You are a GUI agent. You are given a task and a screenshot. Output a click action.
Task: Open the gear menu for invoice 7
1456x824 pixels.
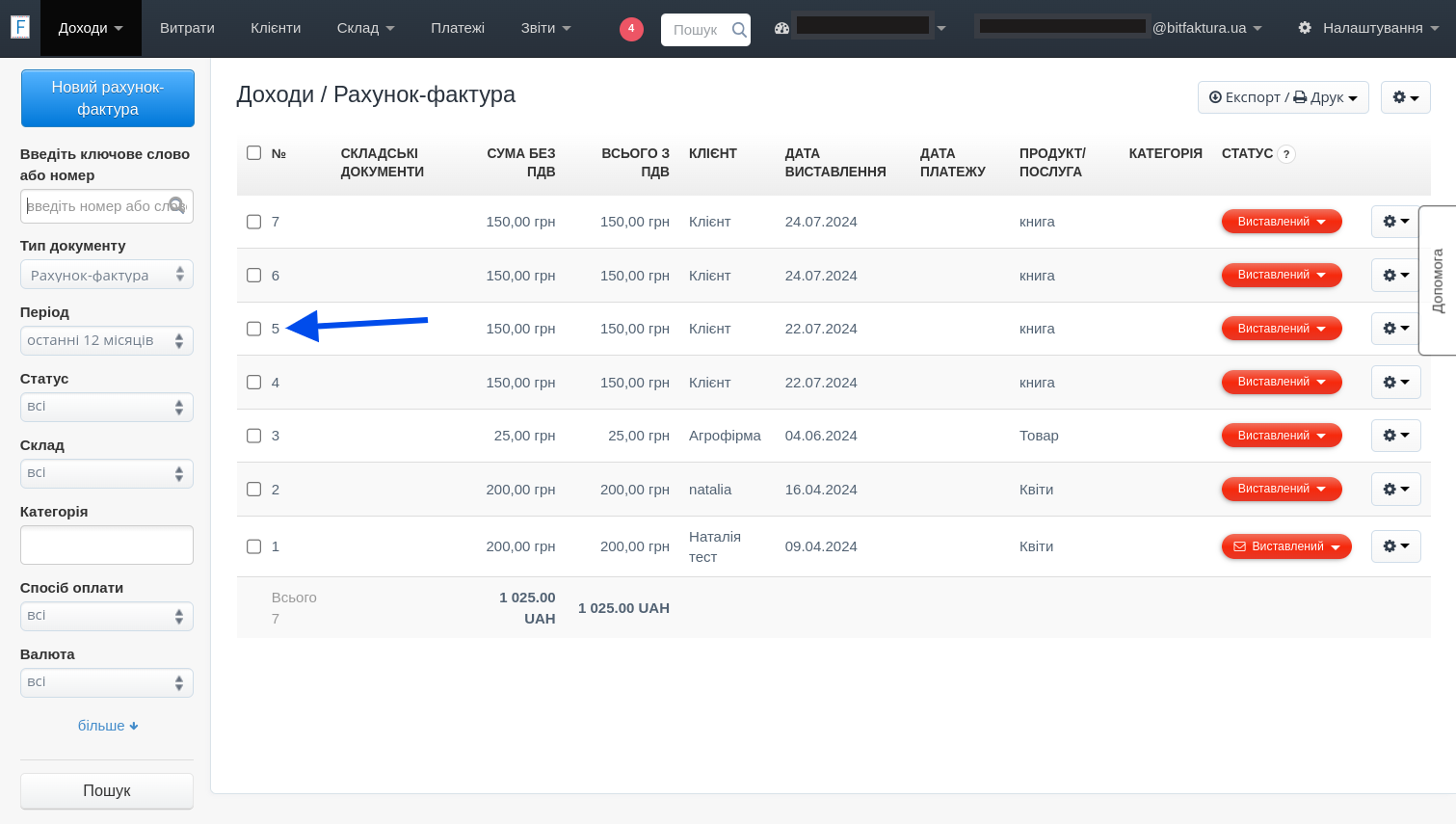tap(1395, 222)
